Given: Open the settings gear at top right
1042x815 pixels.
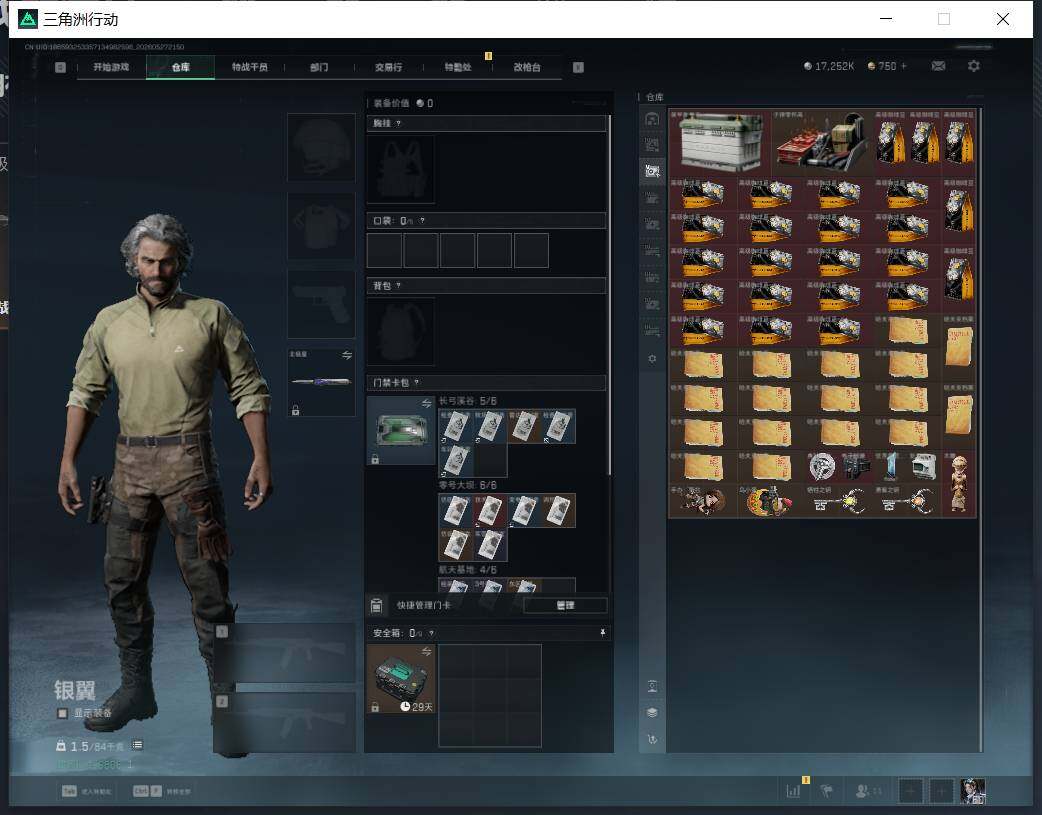Looking at the screenshot, I should pos(974,66).
